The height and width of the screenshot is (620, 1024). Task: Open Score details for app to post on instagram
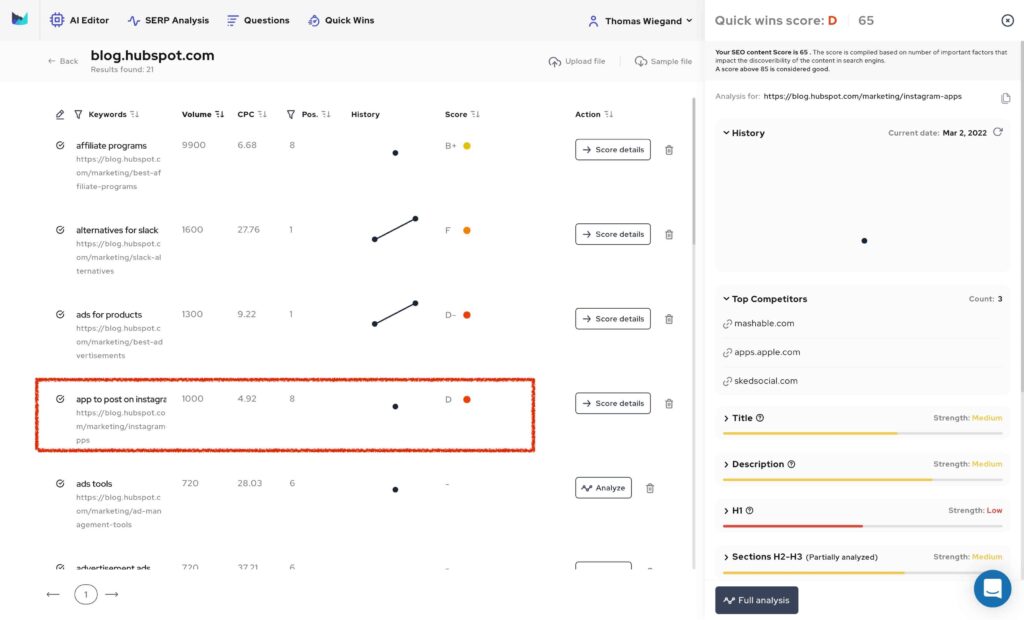(613, 403)
